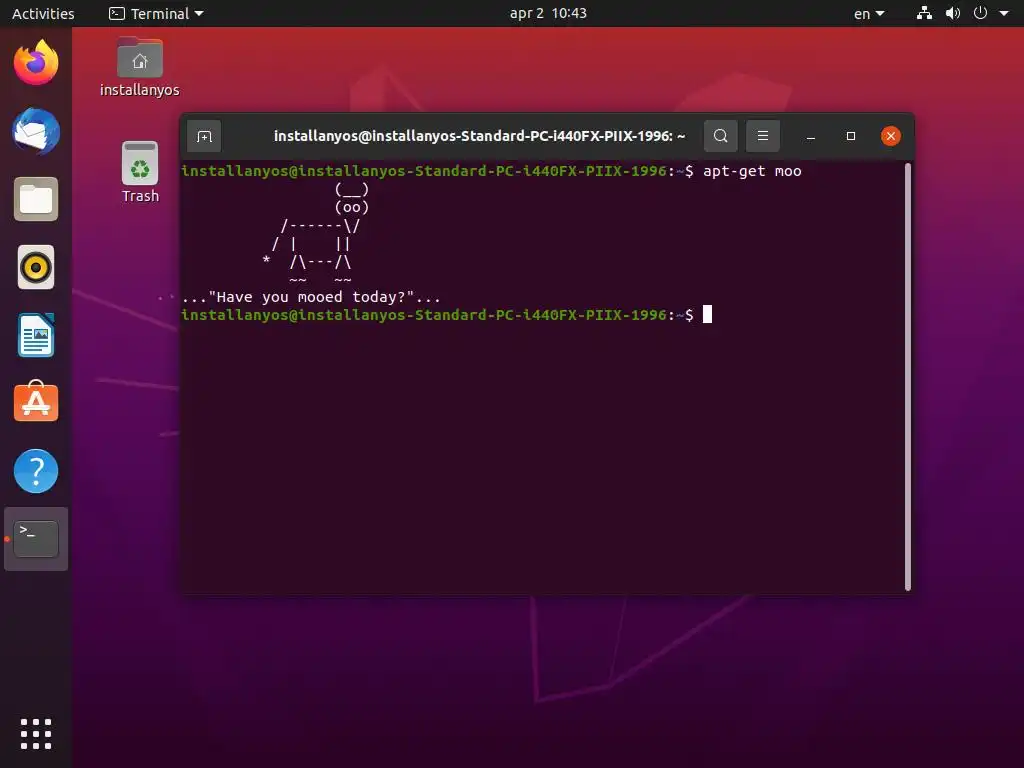Close the terminal with the orange X
This screenshot has height=768, width=1024.
[890, 136]
